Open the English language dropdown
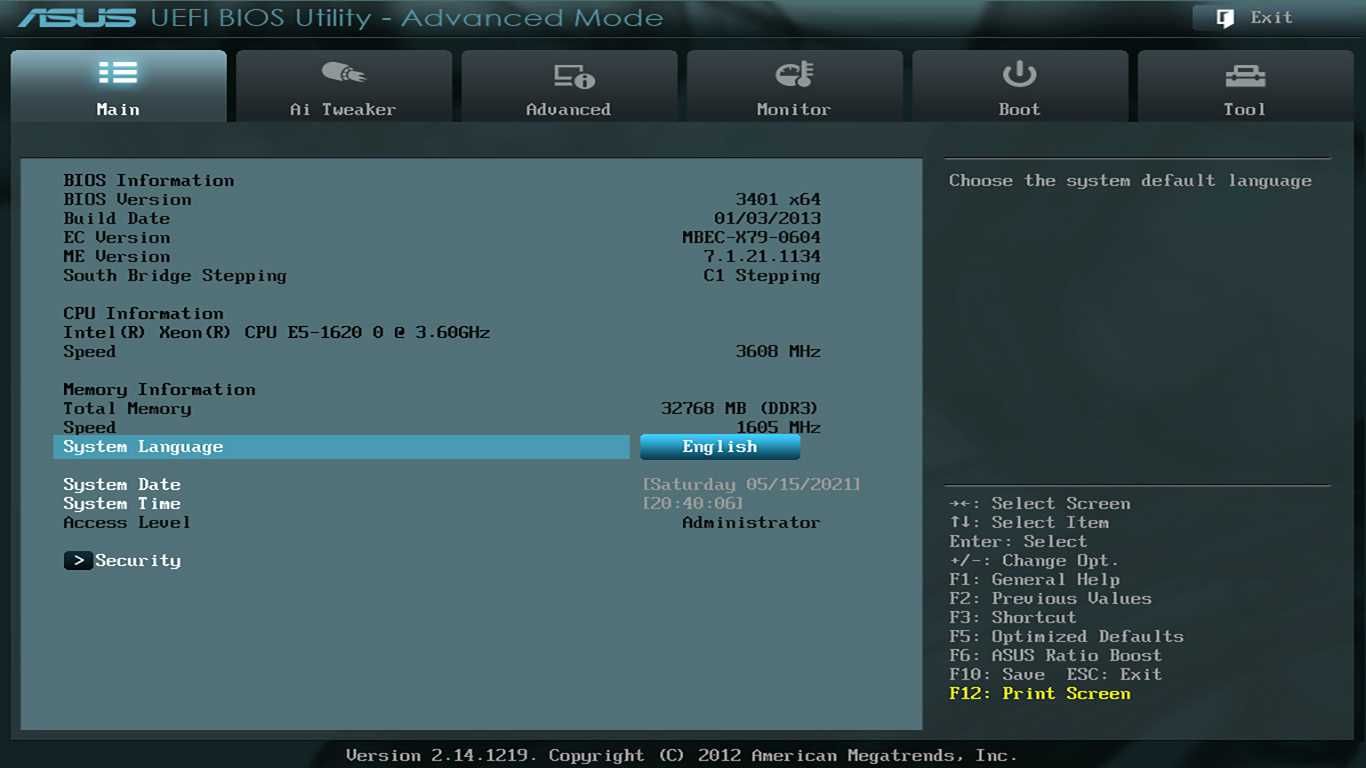 pos(720,447)
